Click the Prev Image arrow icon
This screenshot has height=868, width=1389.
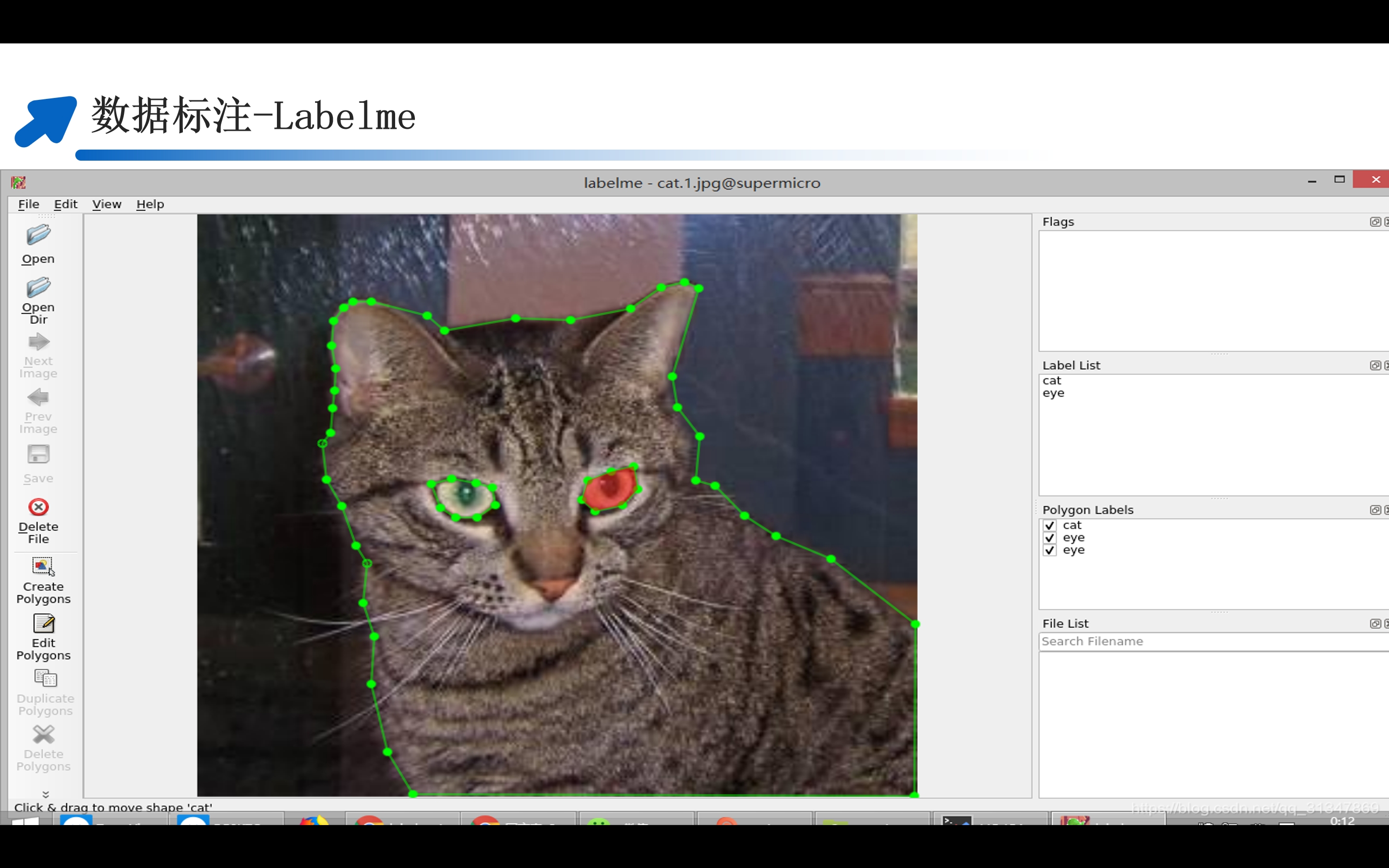tap(39, 398)
